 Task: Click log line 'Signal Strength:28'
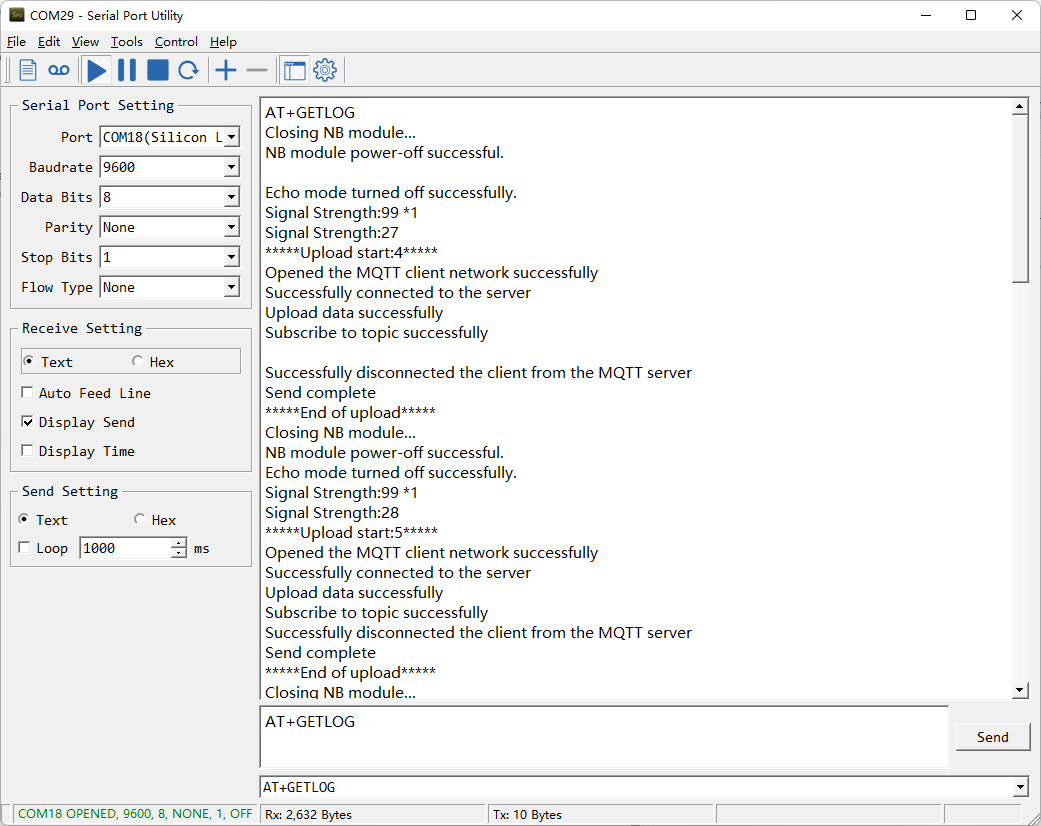[x=332, y=513]
